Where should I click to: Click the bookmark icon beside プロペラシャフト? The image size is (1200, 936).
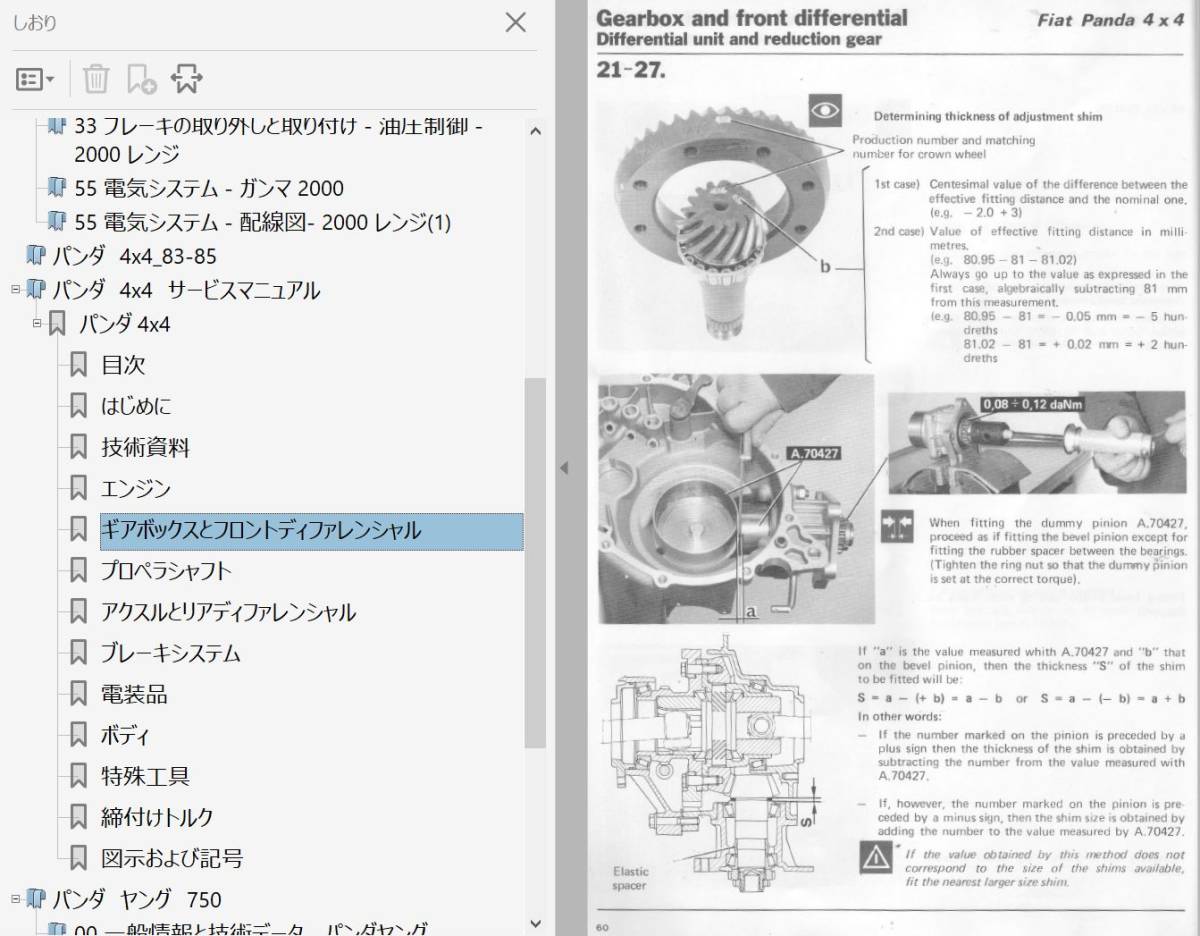(79, 571)
